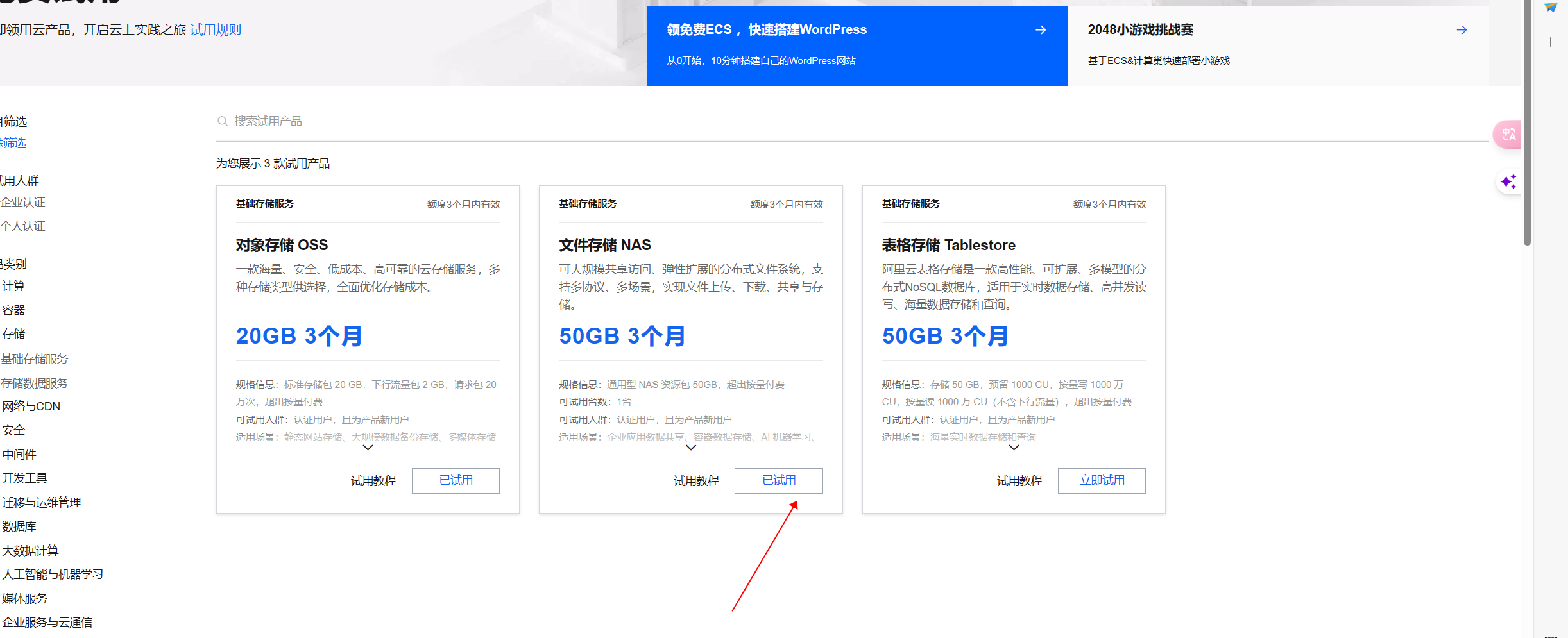
Task: Click 50GB 3个月 on the NAS card
Action: [x=622, y=336]
